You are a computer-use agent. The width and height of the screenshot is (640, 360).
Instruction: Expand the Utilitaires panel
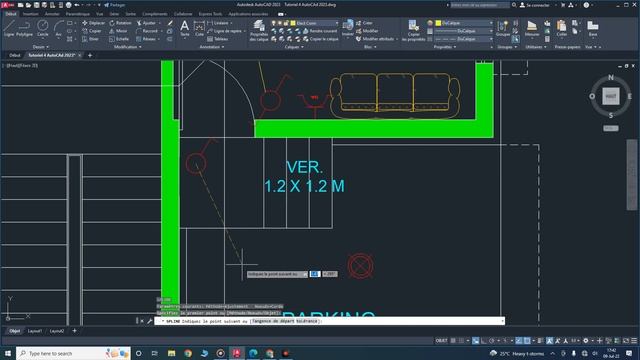click(536, 47)
